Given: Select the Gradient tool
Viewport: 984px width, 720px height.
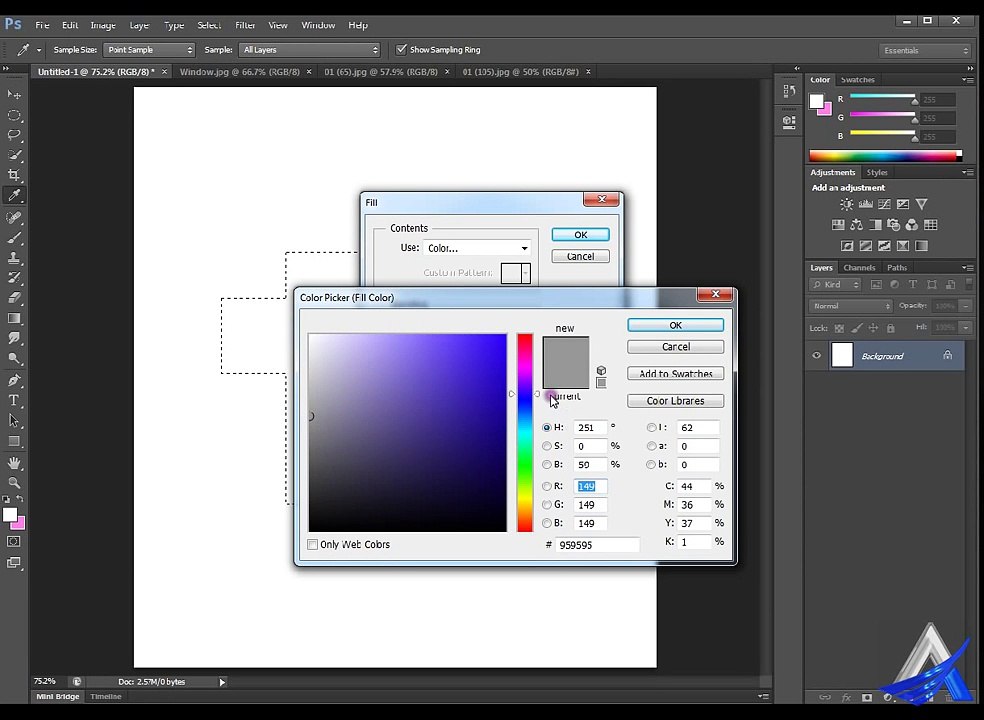Looking at the screenshot, I should [x=14, y=318].
